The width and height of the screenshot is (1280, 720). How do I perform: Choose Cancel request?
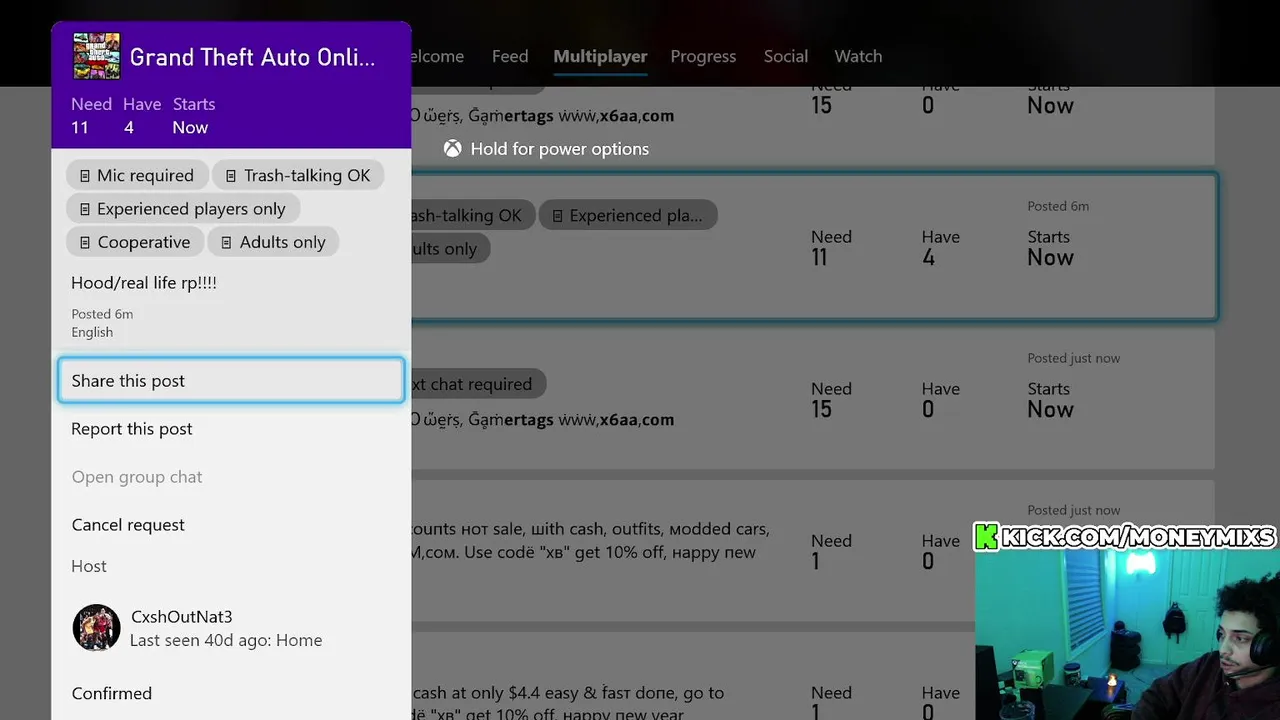(x=231, y=525)
